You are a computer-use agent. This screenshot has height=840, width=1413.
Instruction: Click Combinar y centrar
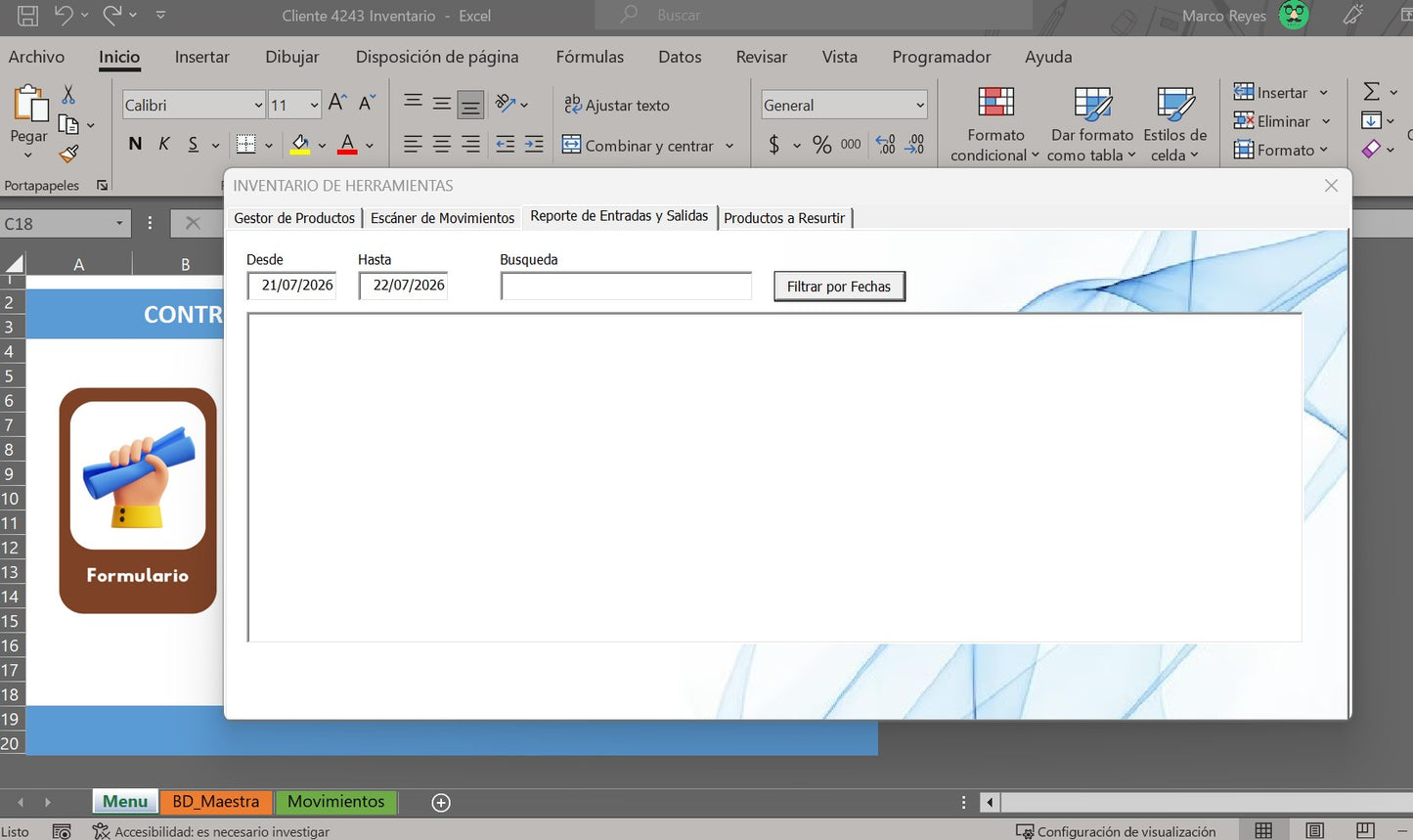coord(638,146)
